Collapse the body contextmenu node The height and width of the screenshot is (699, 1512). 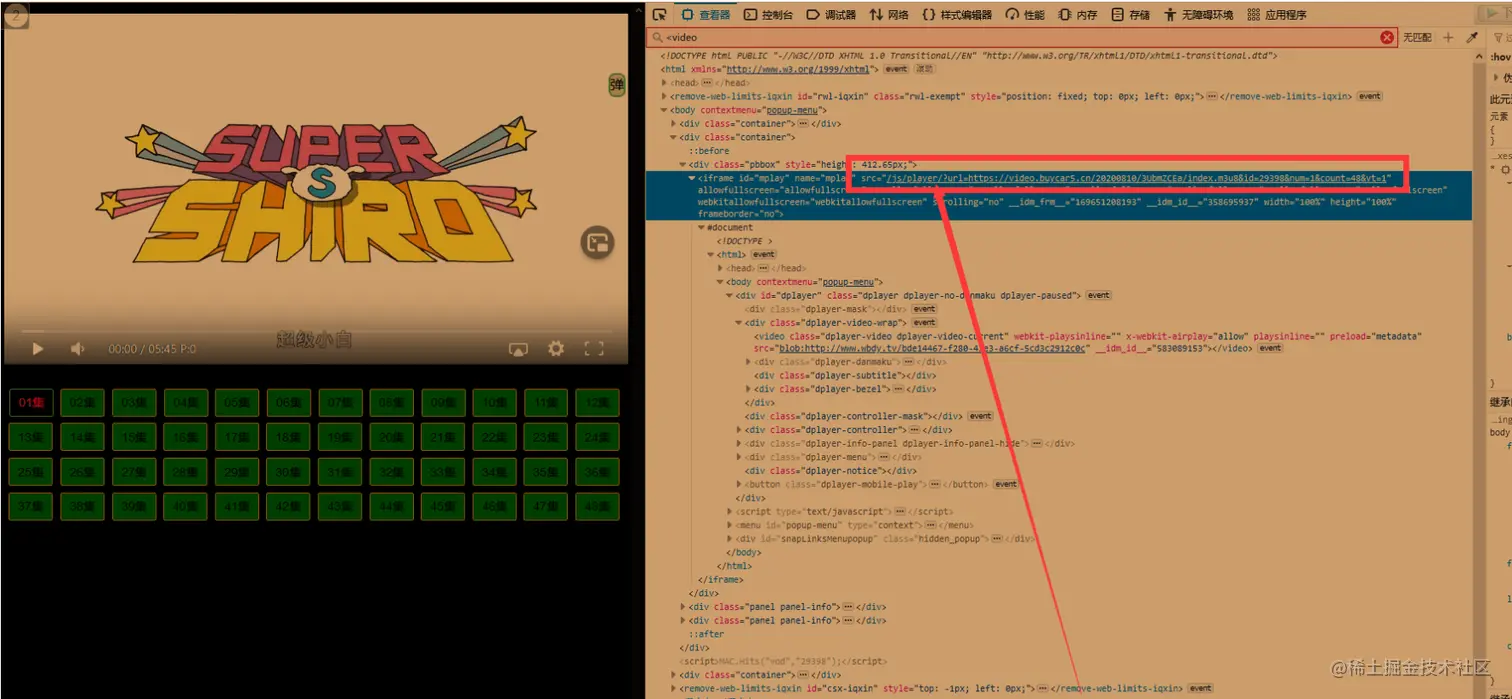tap(664, 110)
